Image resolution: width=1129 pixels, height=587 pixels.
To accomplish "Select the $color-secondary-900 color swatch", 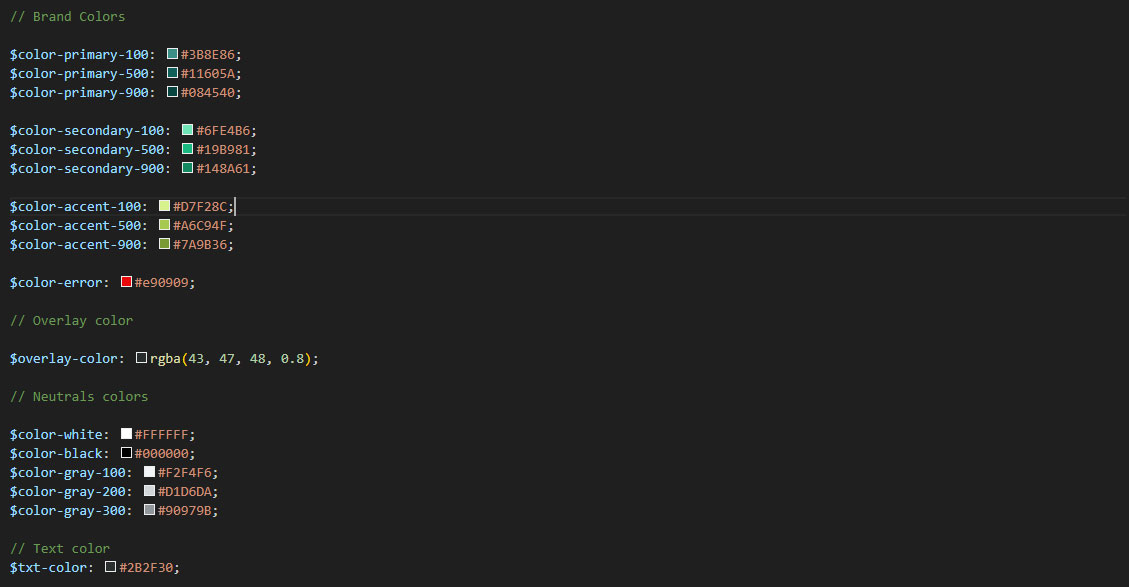I will tap(188, 168).
